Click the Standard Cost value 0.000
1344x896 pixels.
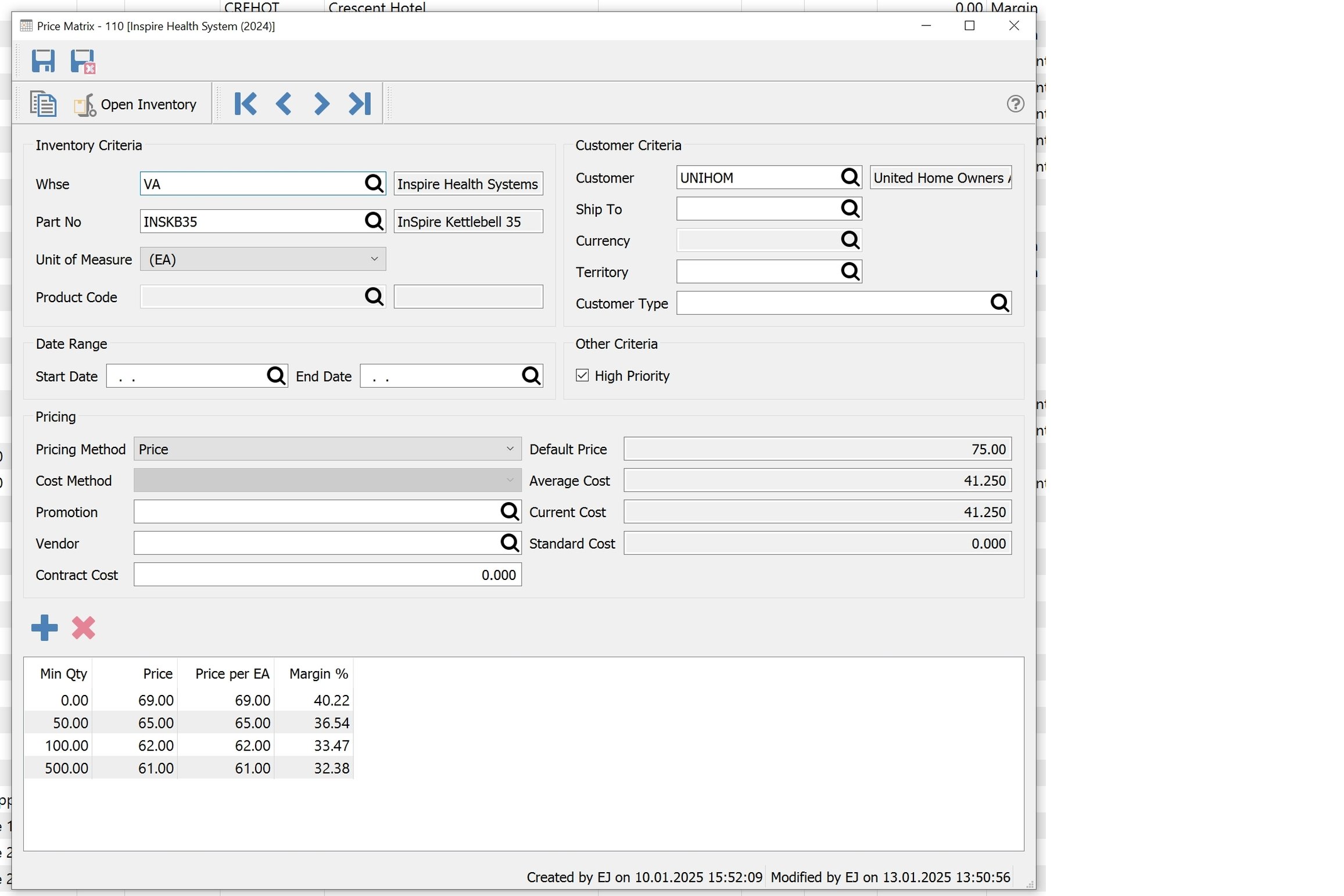[x=818, y=543]
